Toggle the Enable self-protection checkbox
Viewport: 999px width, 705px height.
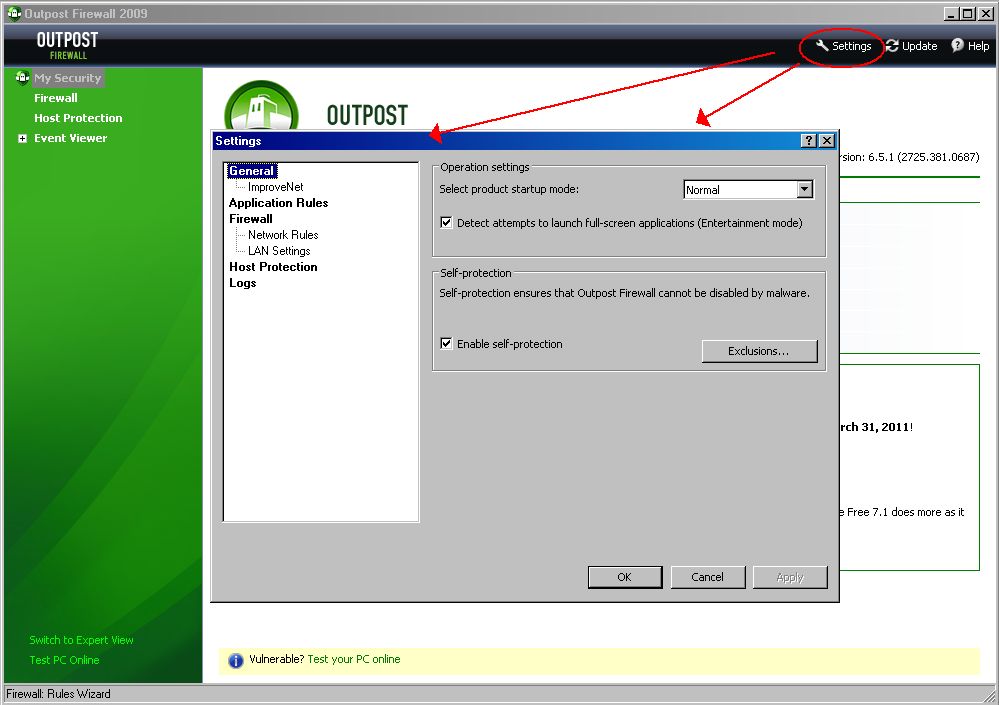tap(446, 343)
